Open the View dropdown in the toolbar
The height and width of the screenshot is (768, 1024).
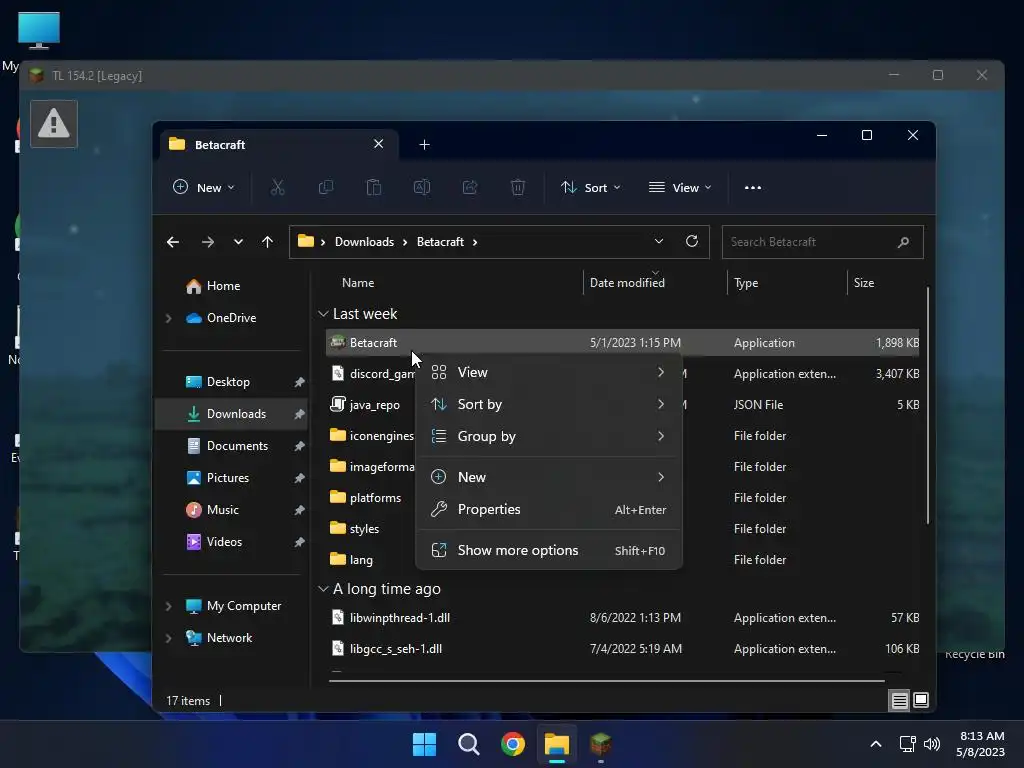click(x=680, y=188)
